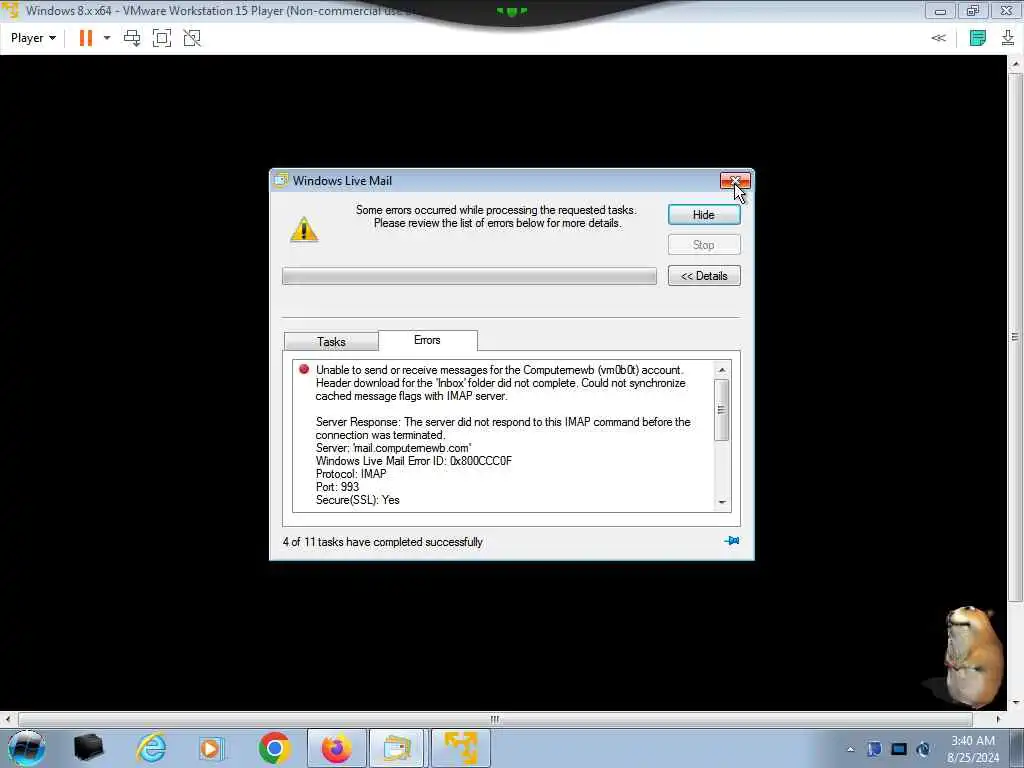Click the VMware horizontal scrollbar thumb
This screenshot has height=768, width=1024.
click(x=495, y=719)
